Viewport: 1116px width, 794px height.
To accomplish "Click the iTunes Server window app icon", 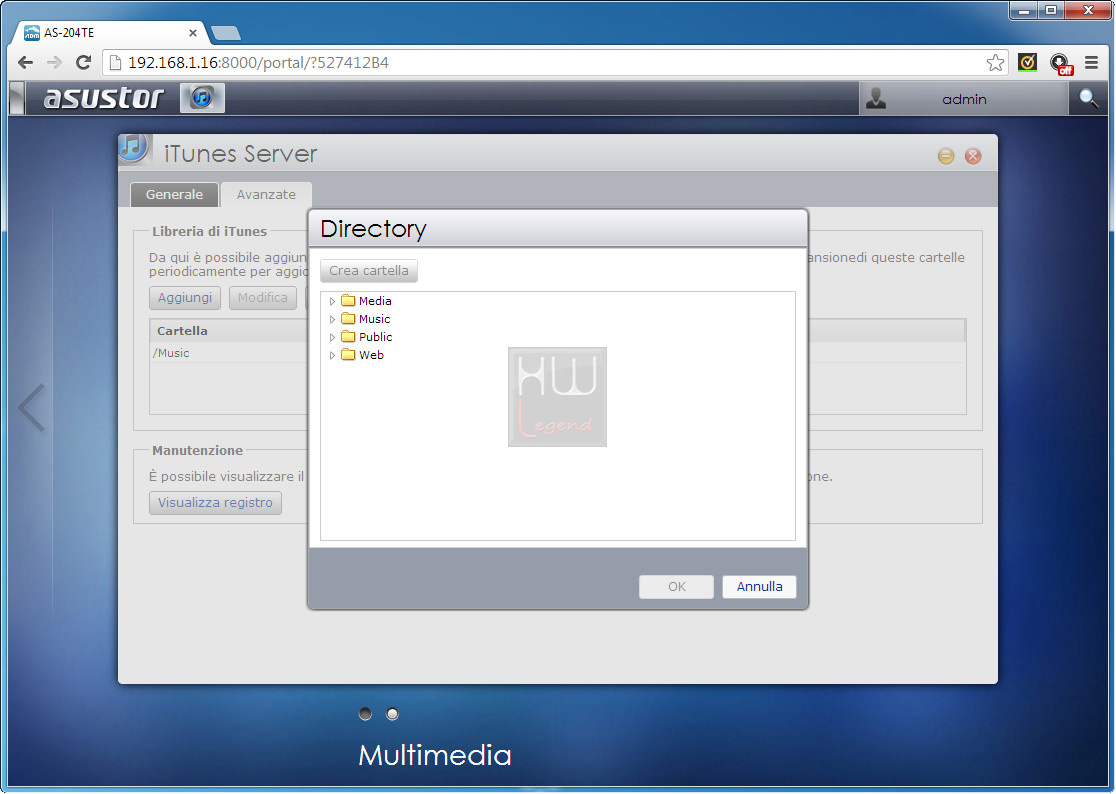I will 134,148.
